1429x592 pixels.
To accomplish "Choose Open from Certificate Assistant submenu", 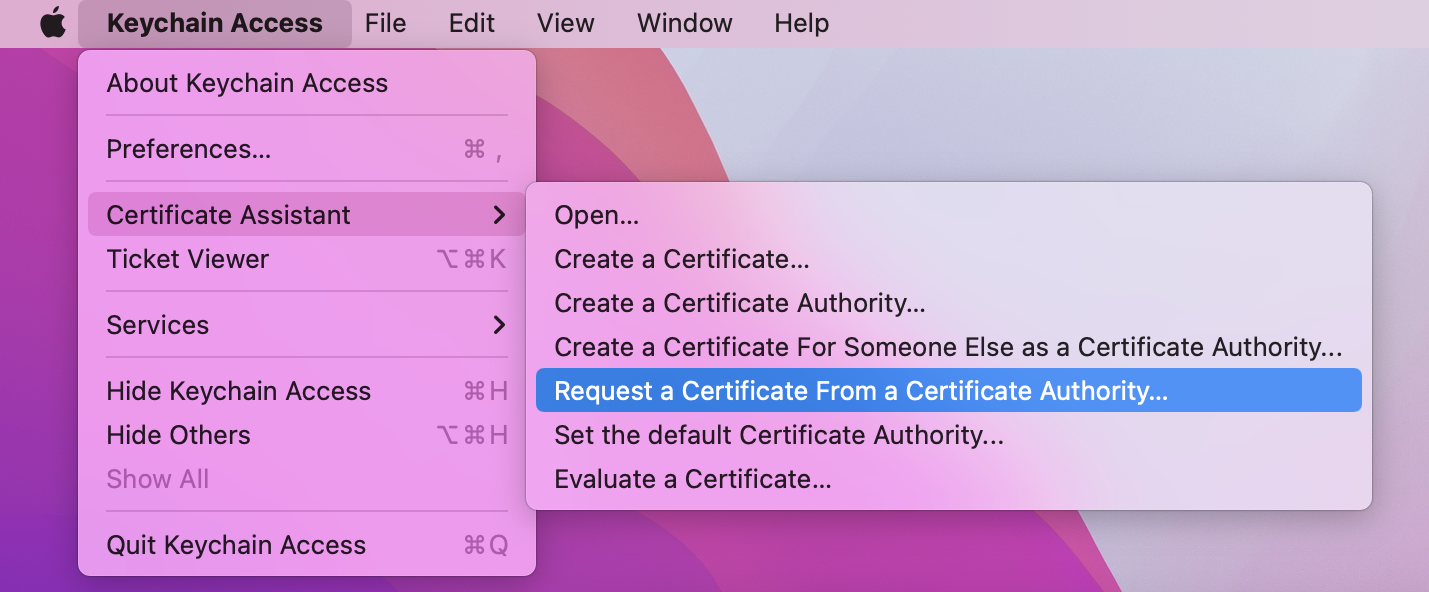I will [x=597, y=214].
